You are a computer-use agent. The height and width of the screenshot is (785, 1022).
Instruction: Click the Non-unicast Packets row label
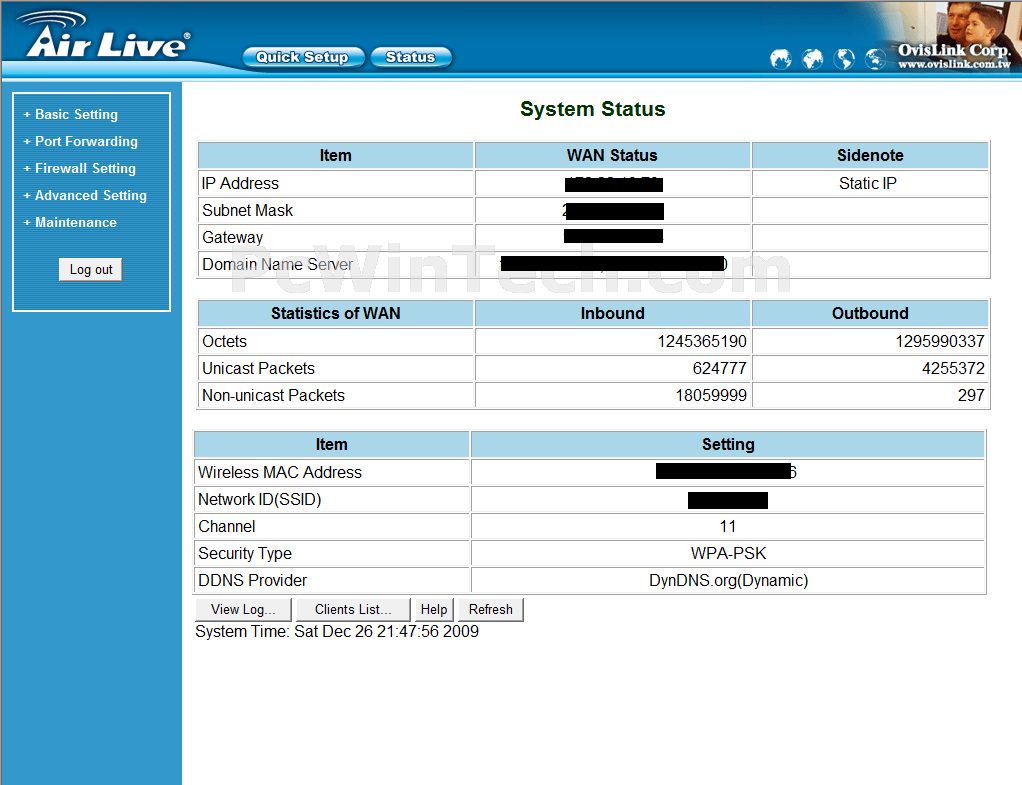pyautogui.click(x=274, y=395)
